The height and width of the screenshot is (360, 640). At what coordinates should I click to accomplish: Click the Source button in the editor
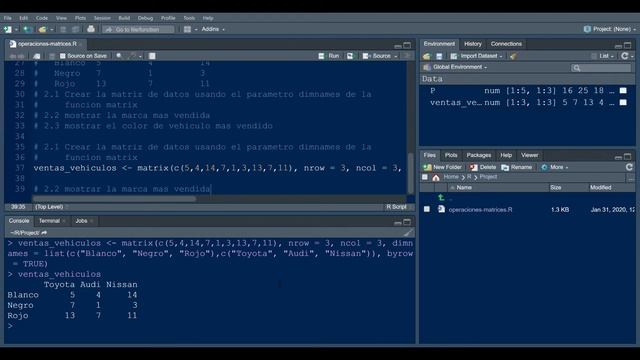377,56
